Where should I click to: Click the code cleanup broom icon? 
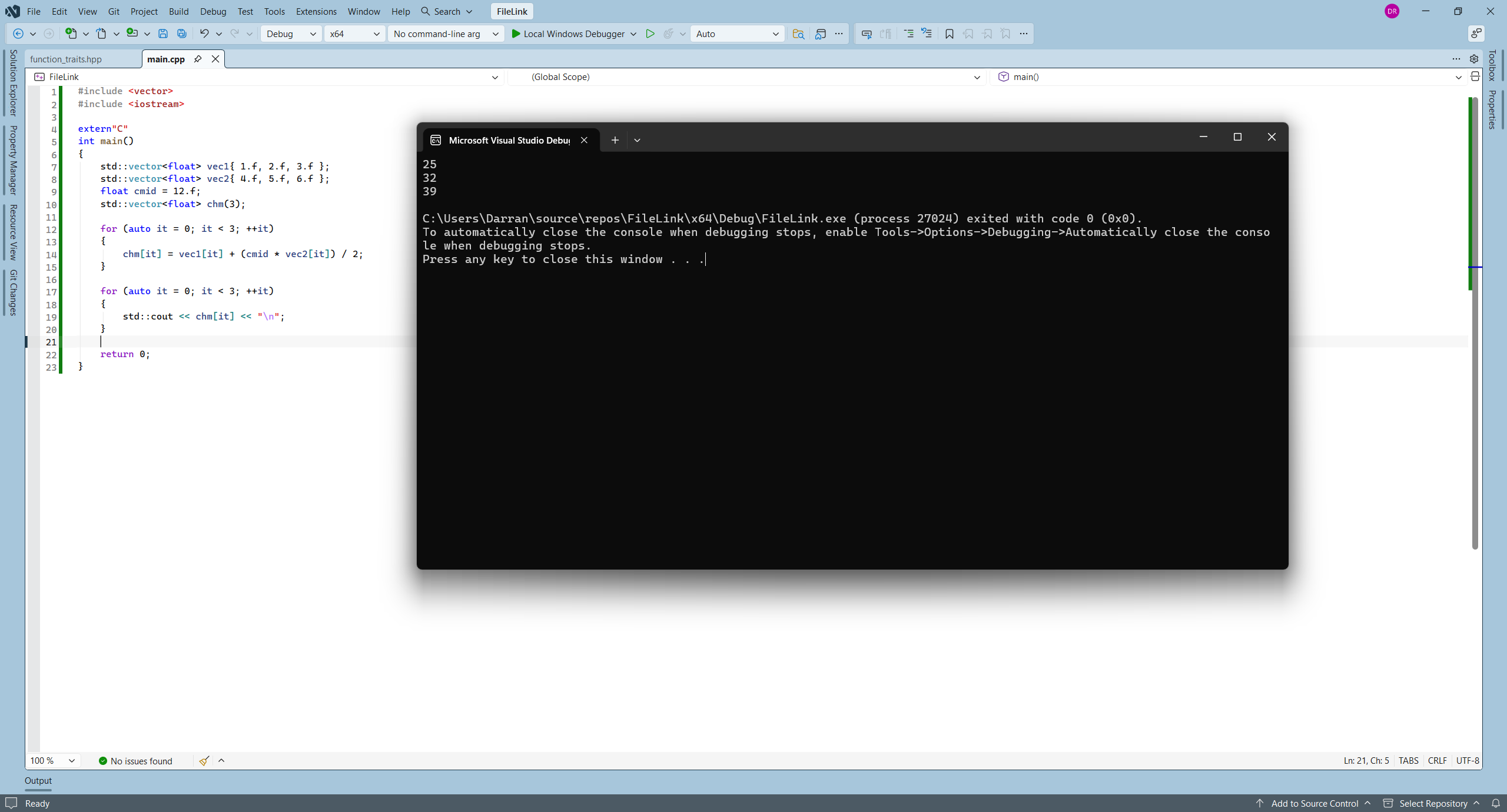(x=204, y=761)
